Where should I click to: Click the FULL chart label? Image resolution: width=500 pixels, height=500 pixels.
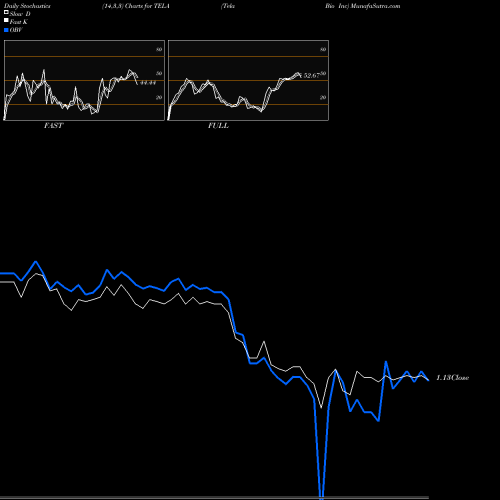(x=218, y=125)
